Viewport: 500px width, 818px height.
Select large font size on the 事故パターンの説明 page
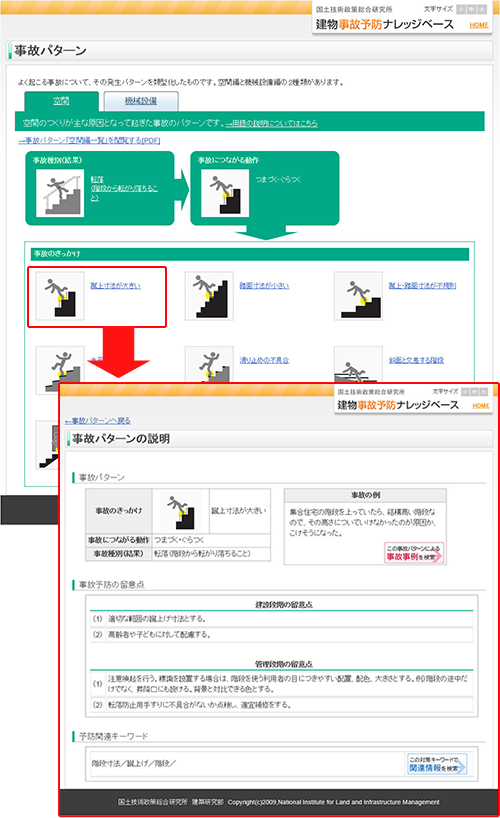tap(484, 392)
